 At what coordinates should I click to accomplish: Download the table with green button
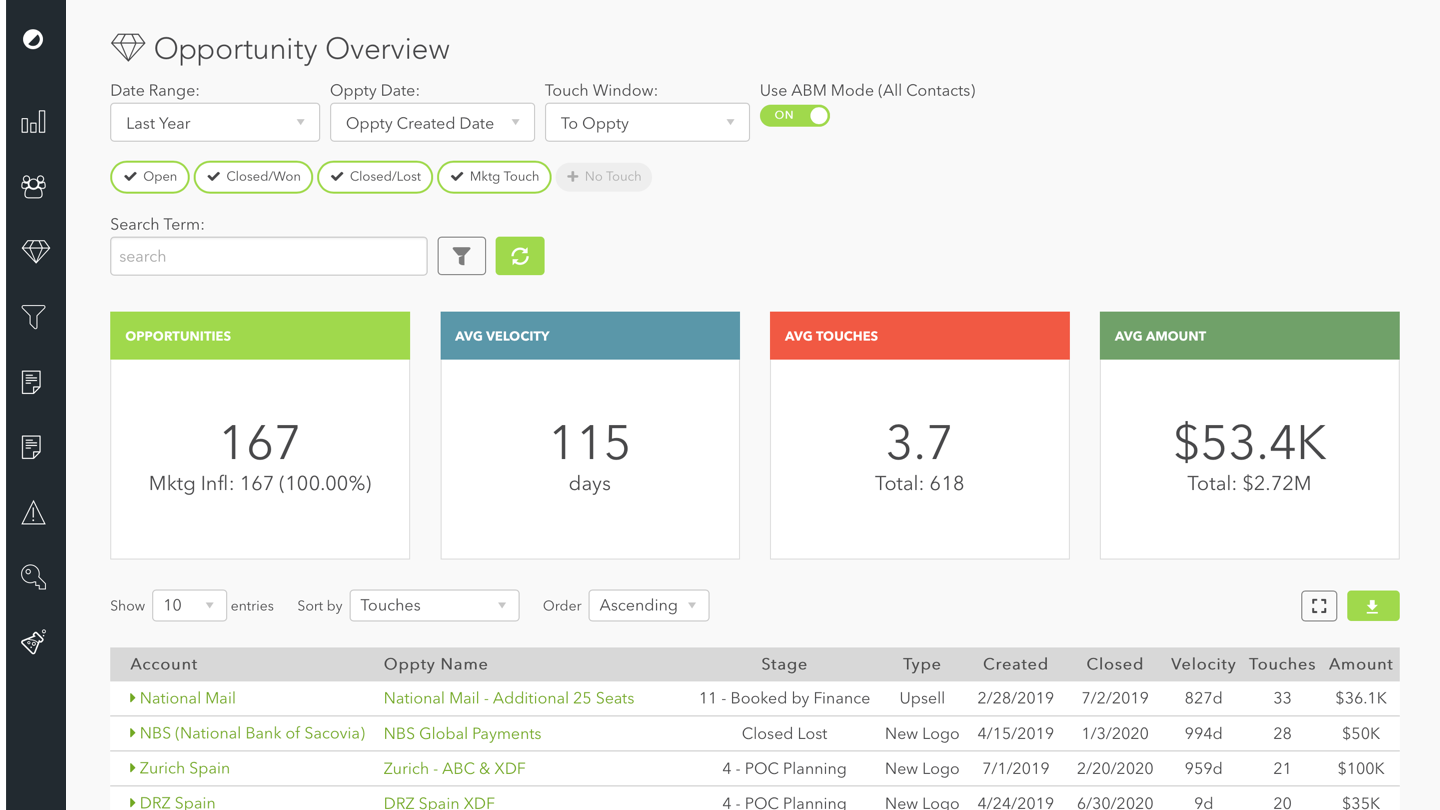1372,606
